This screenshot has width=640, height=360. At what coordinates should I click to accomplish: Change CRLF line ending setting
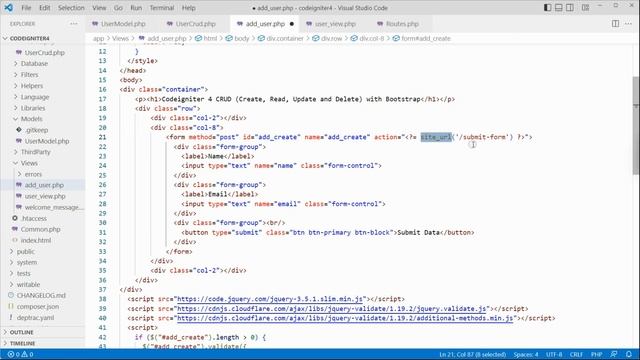(x=576, y=354)
